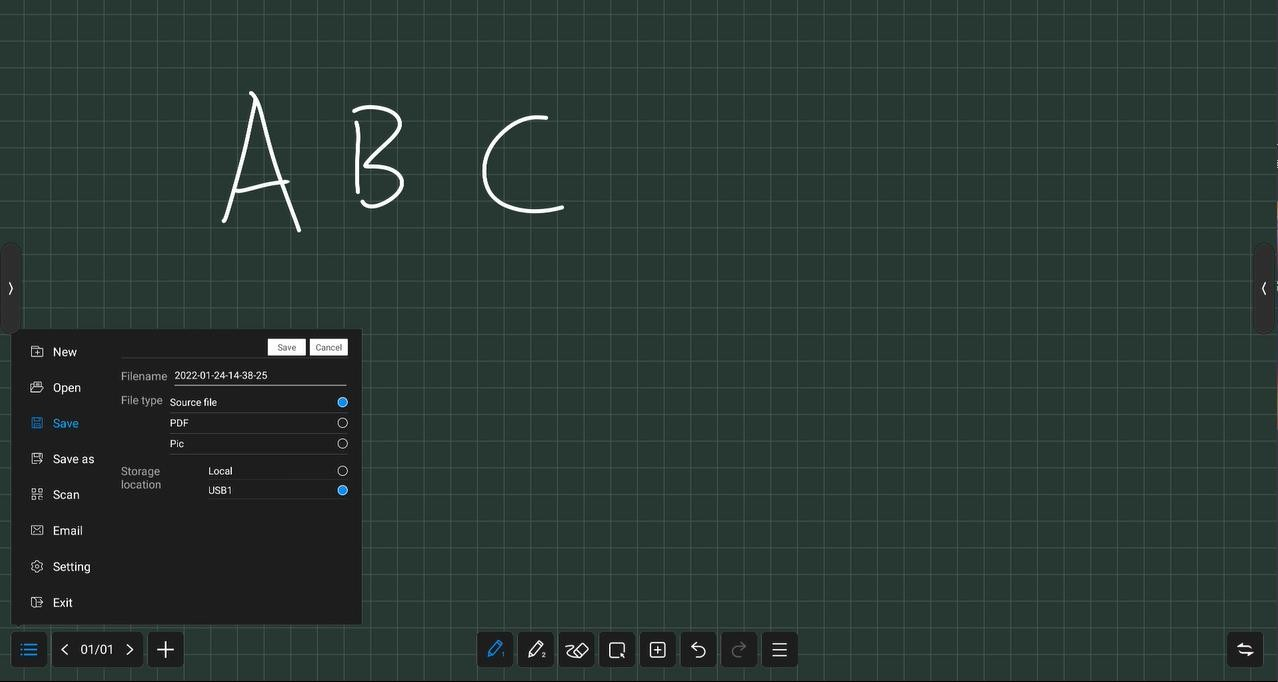Select PDF file type radio button
Image resolution: width=1278 pixels, height=682 pixels.
(342, 423)
